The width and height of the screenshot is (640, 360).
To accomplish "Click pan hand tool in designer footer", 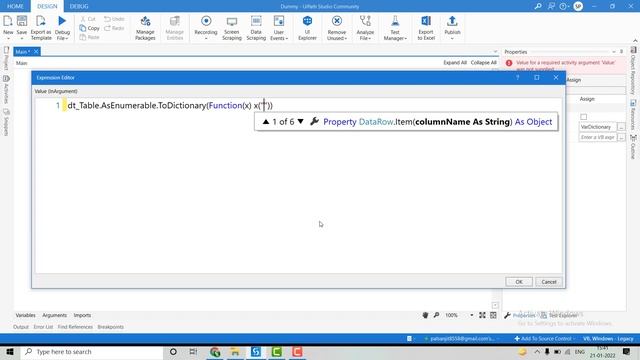I will pyautogui.click(x=425, y=315).
